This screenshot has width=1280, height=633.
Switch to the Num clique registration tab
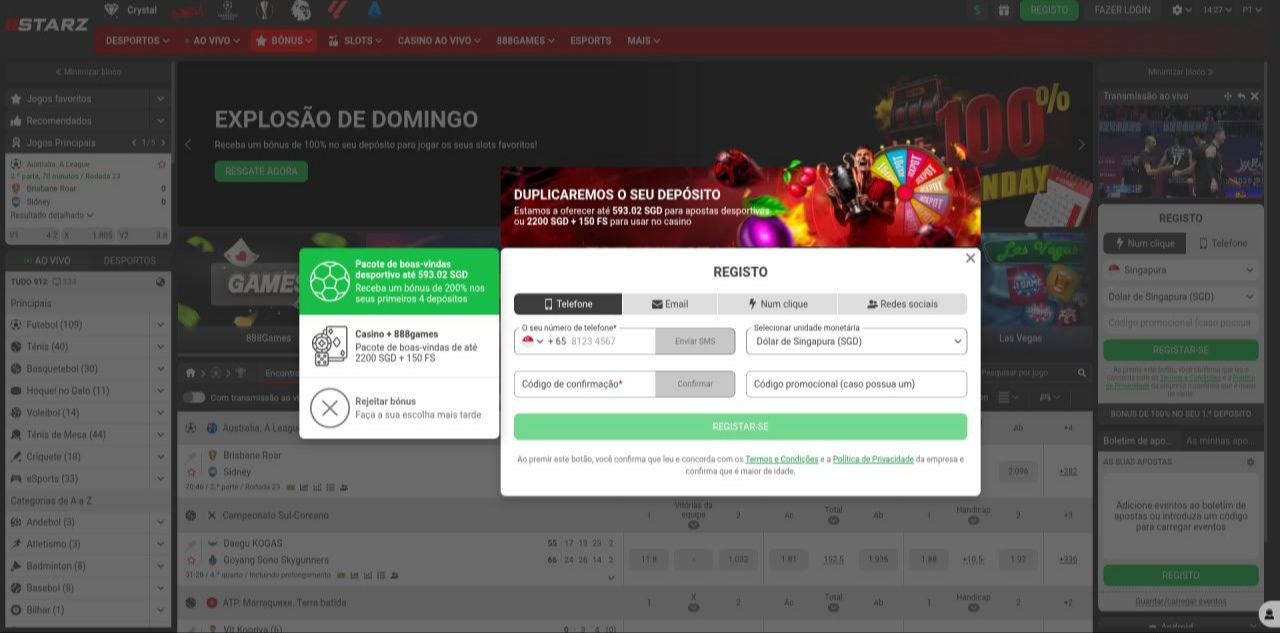(x=777, y=304)
